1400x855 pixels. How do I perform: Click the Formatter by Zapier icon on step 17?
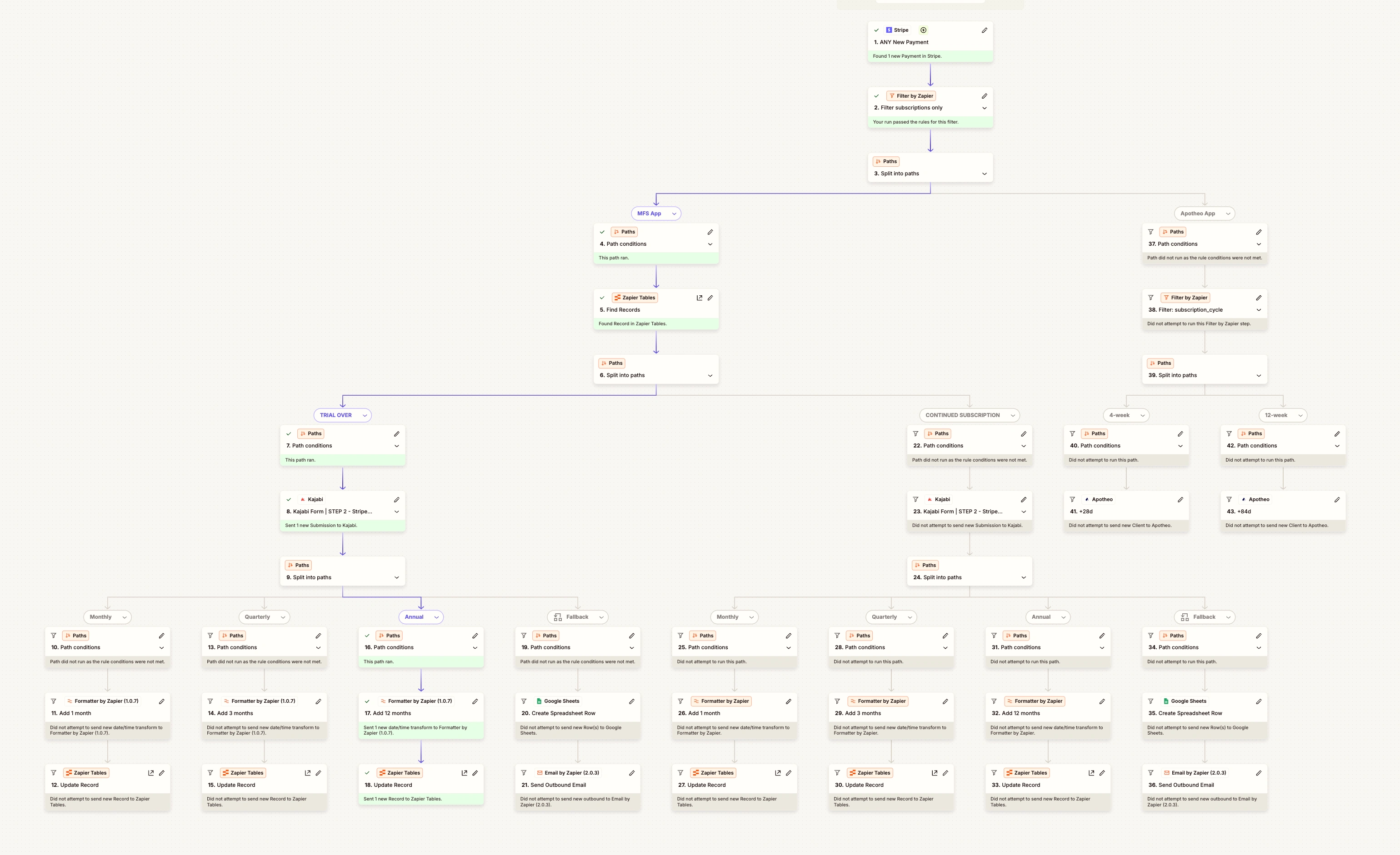point(384,701)
